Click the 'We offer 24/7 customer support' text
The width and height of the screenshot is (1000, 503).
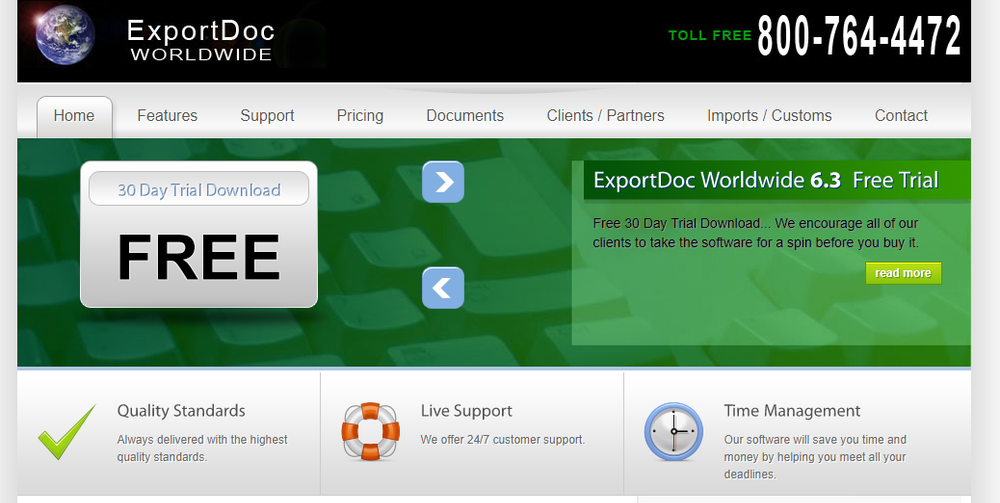click(503, 440)
